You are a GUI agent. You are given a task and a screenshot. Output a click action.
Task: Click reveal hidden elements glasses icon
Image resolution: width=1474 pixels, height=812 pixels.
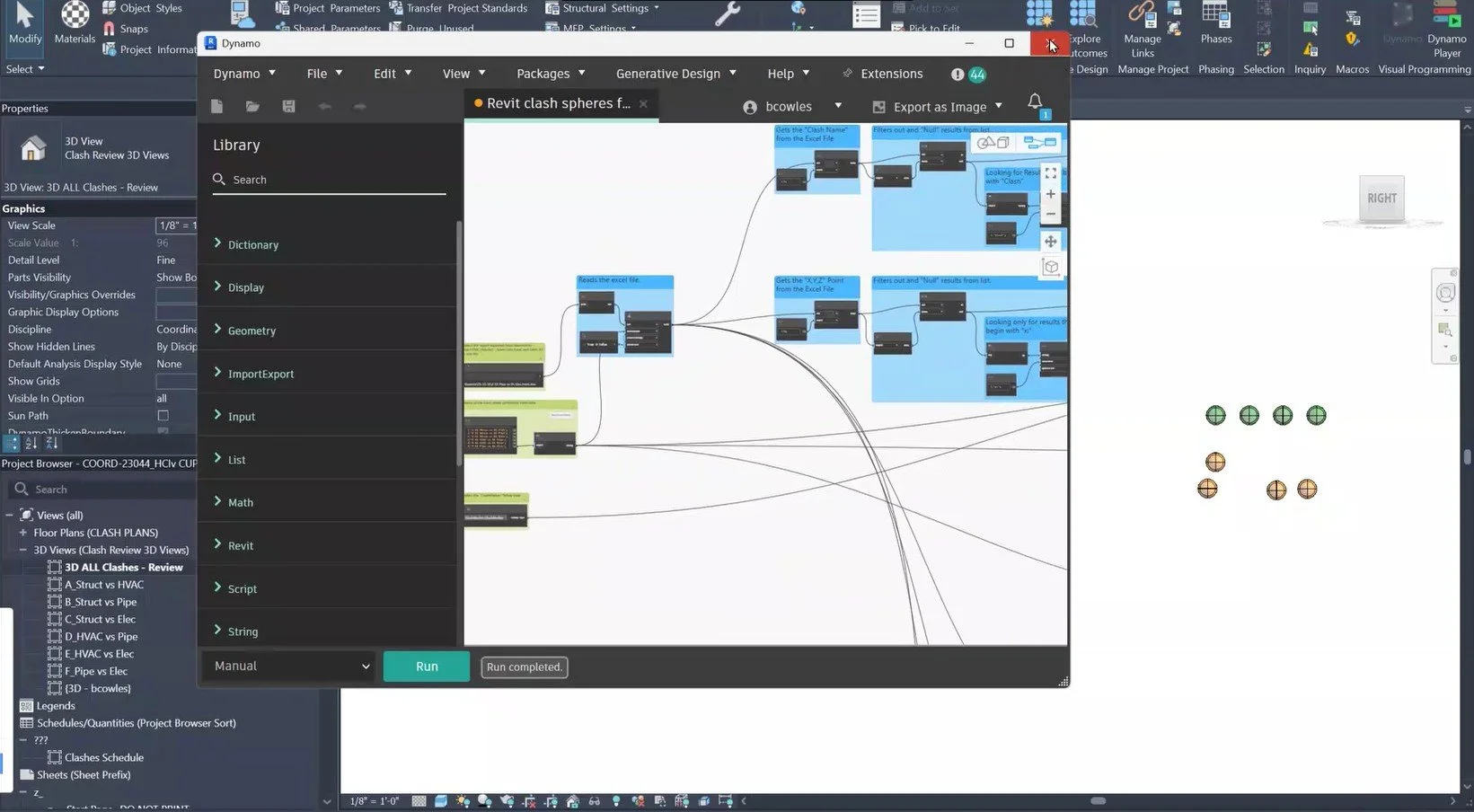[594, 800]
